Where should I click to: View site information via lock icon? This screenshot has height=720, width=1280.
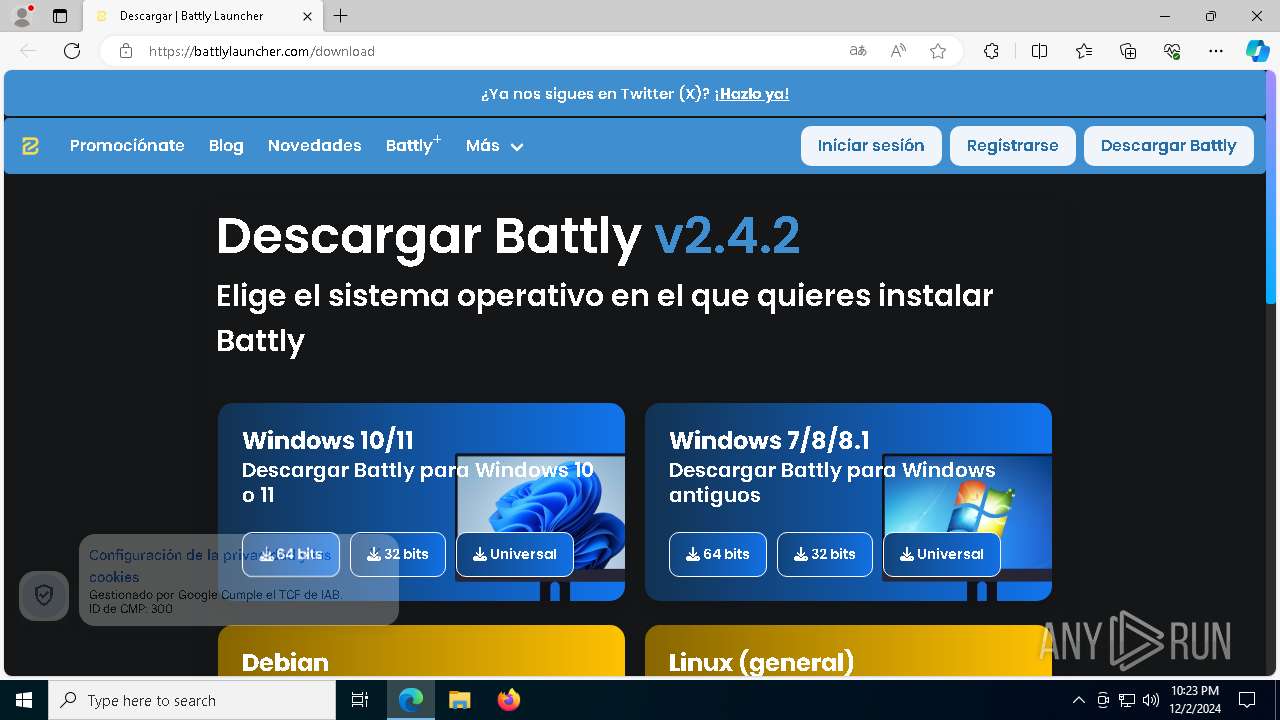coord(126,51)
